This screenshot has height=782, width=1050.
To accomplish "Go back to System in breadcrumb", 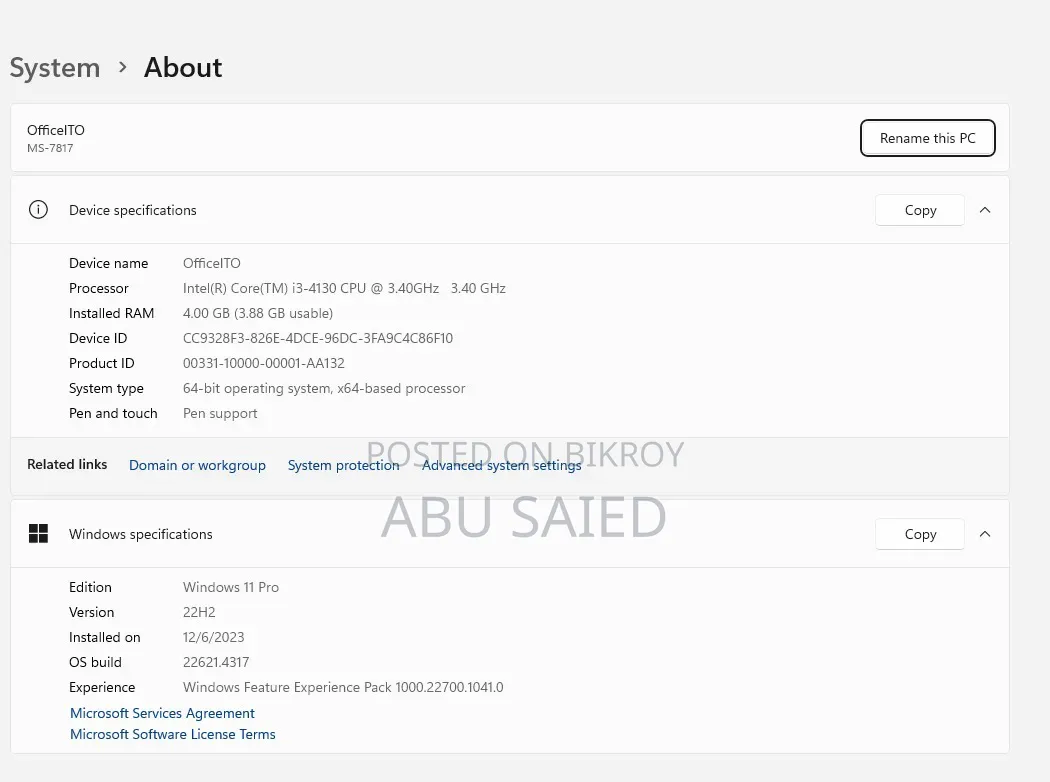I will [x=55, y=68].
